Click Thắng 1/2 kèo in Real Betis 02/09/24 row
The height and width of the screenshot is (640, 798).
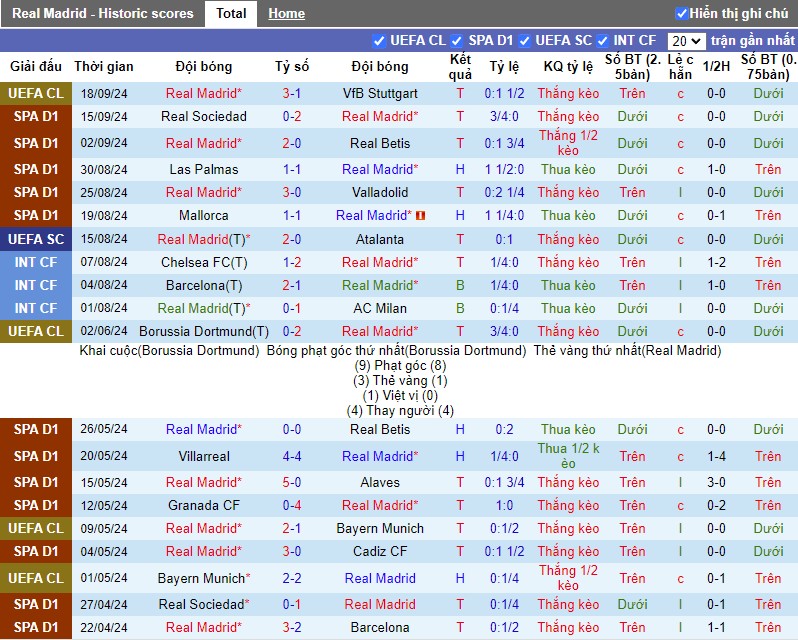[x=568, y=143]
